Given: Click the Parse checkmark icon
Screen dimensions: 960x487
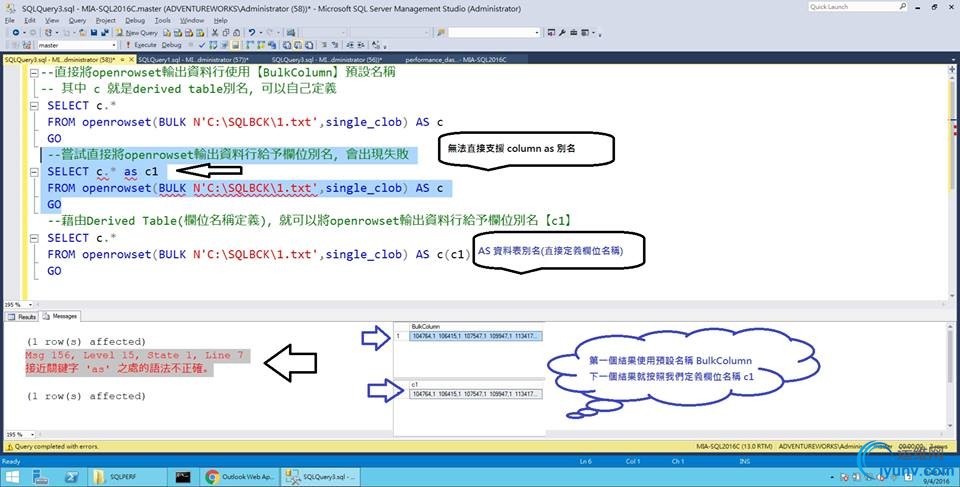Looking at the screenshot, I should coord(201,45).
